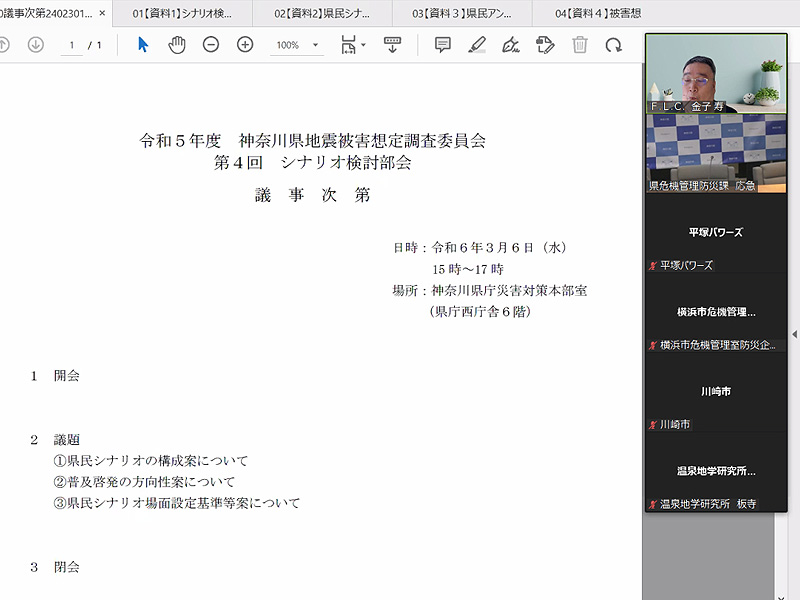The height and width of the screenshot is (600, 800).
Task: Click the zoom out minus icon
Action: (x=211, y=45)
